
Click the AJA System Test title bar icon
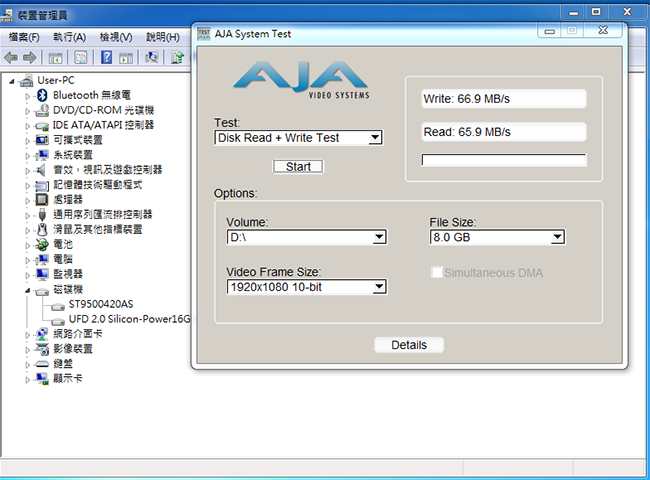click(204, 34)
